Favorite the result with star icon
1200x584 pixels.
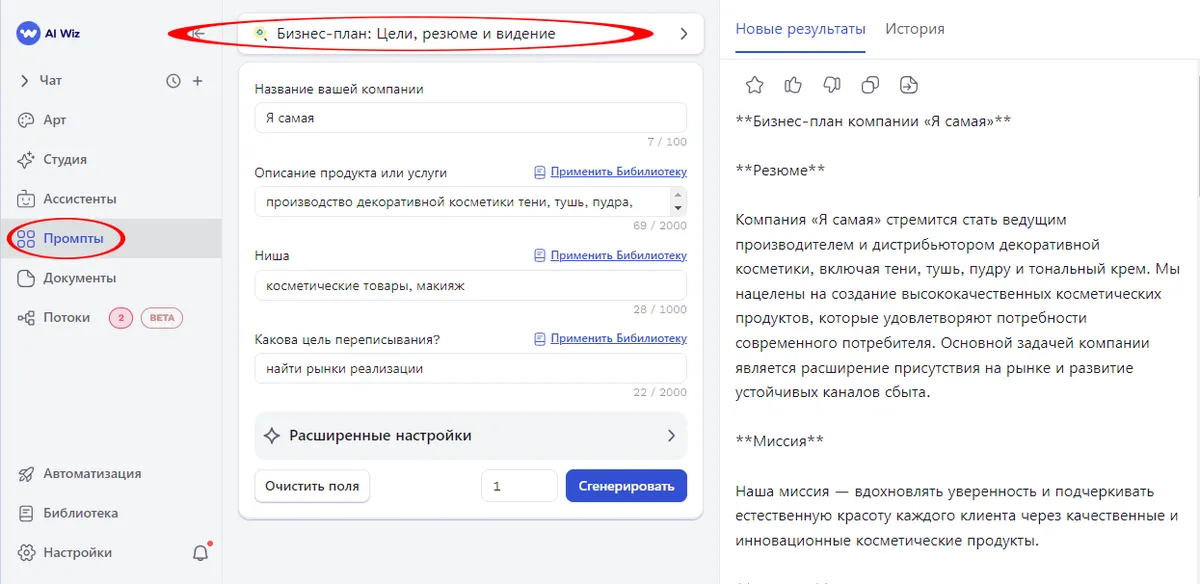tap(754, 85)
